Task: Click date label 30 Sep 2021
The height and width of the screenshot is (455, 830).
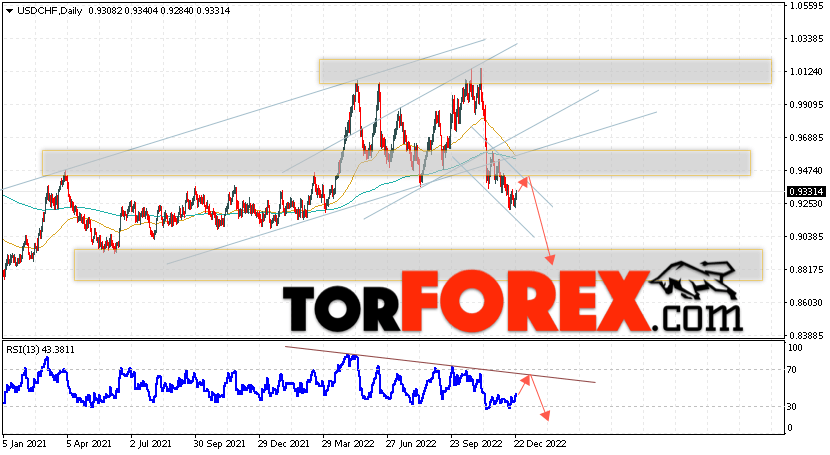Action: pyautogui.click(x=219, y=443)
